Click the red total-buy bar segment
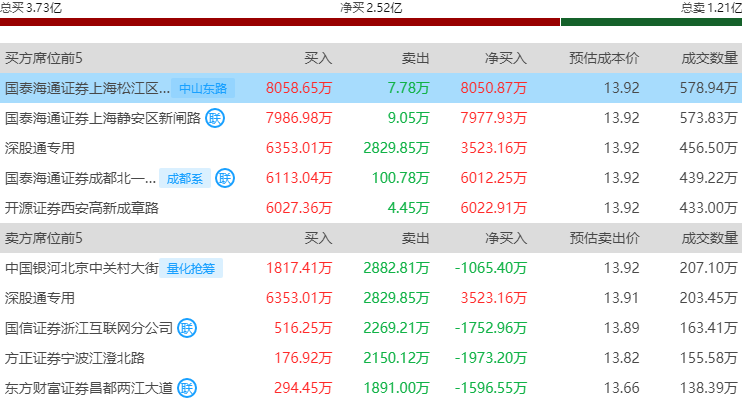This screenshot has height=400, width=742. pyautogui.click(x=280, y=22)
